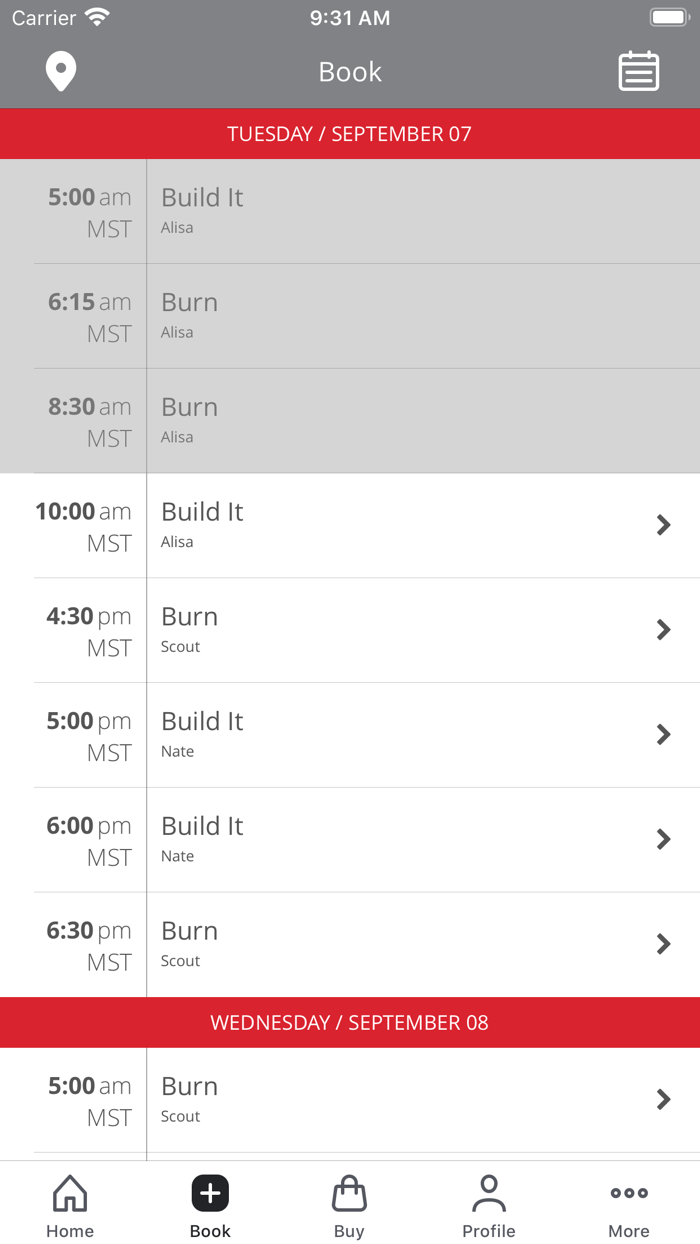Book the 6:30 pm Burn with Scout
The height and width of the screenshot is (1244, 700).
(x=400, y=943)
